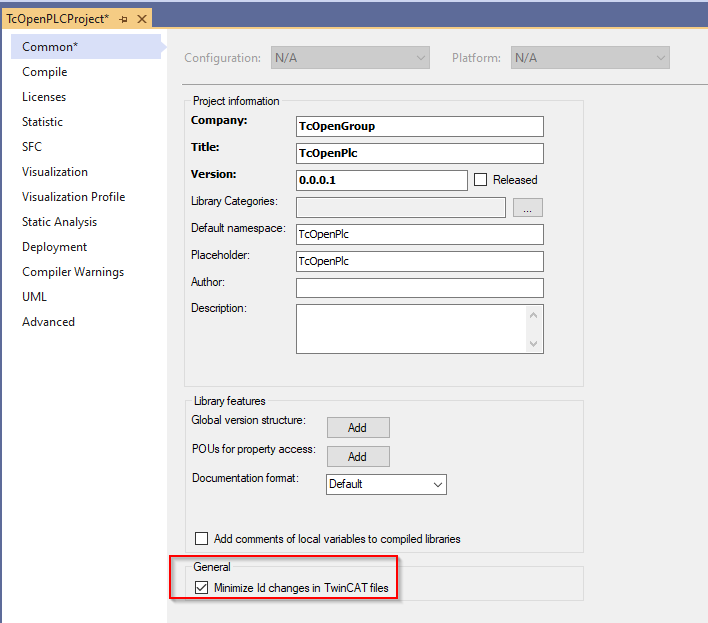Select the TcOpenPLCProject document tab
Image resolution: width=708 pixels, height=623 pixels.
coord(58,19)
